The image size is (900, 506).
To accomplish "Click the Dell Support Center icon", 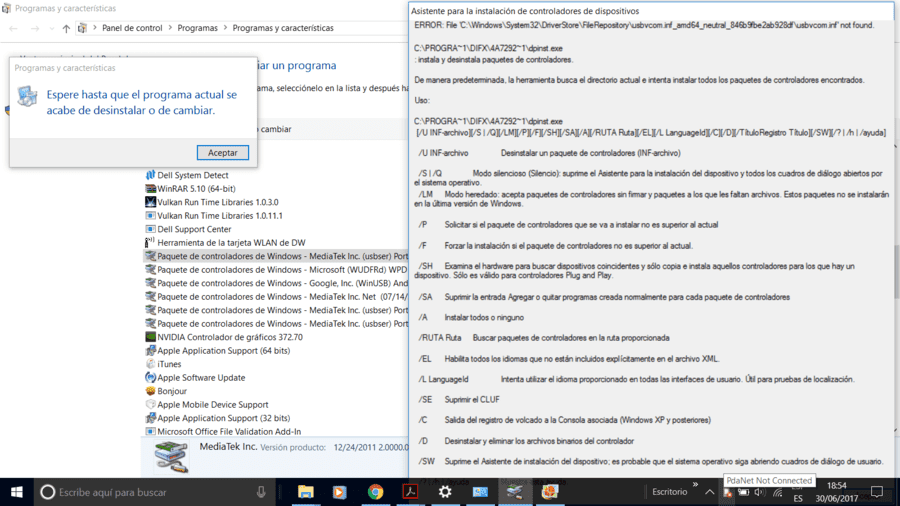I will click(x=150, y=229).
